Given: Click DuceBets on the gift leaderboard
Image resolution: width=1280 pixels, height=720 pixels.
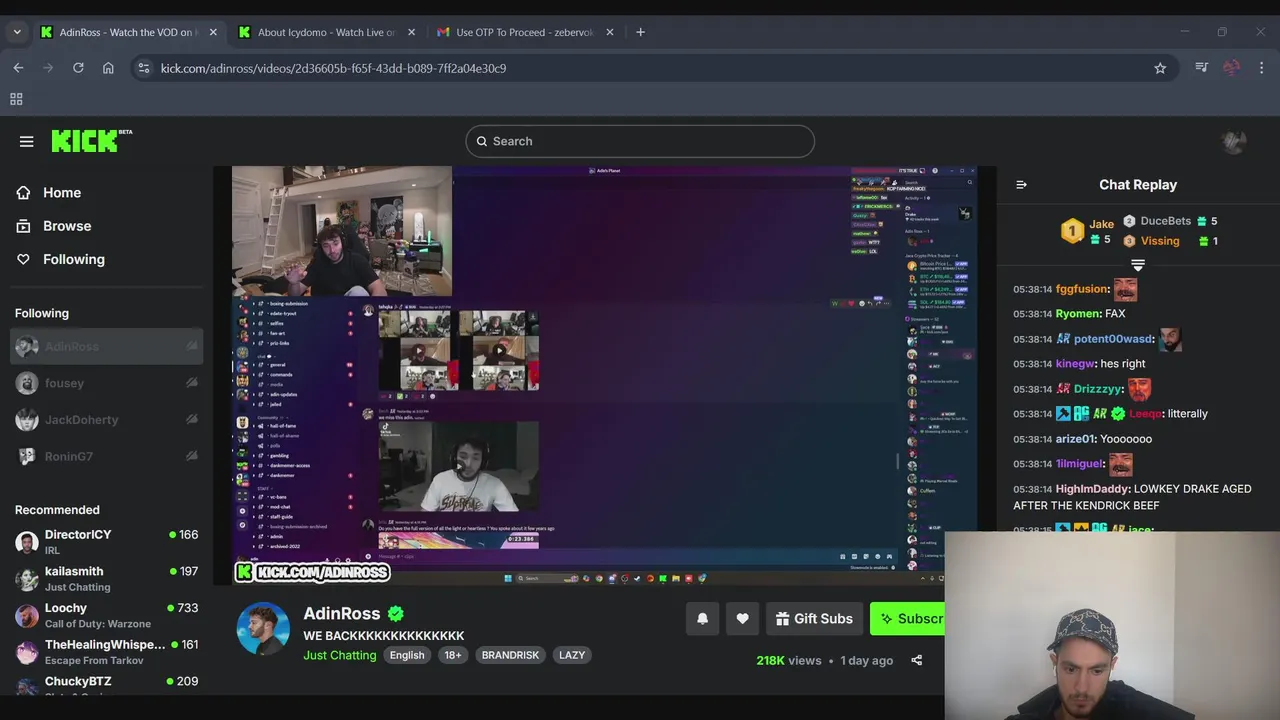Looking at the screenshot, I should coord(1166,221).
